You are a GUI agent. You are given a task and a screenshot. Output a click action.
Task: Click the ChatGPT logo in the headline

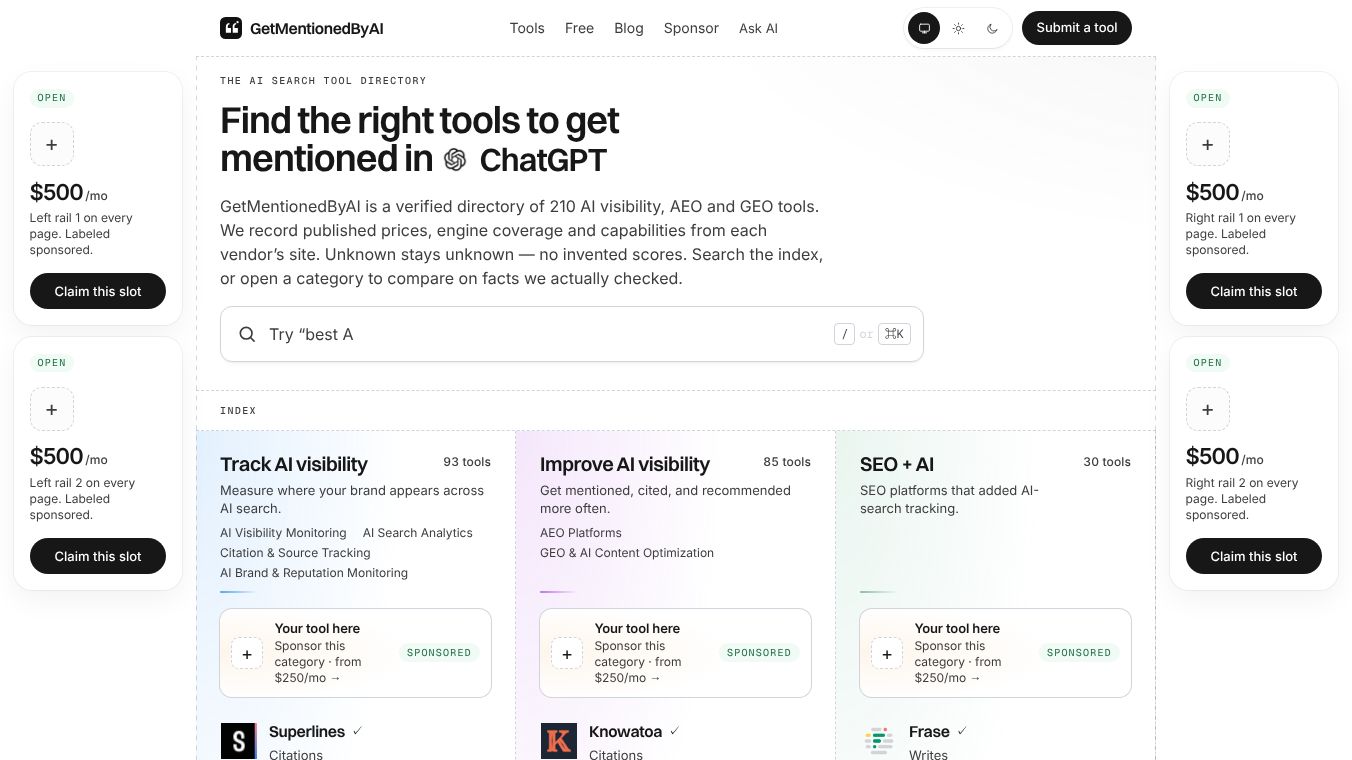tap(455, 160)
